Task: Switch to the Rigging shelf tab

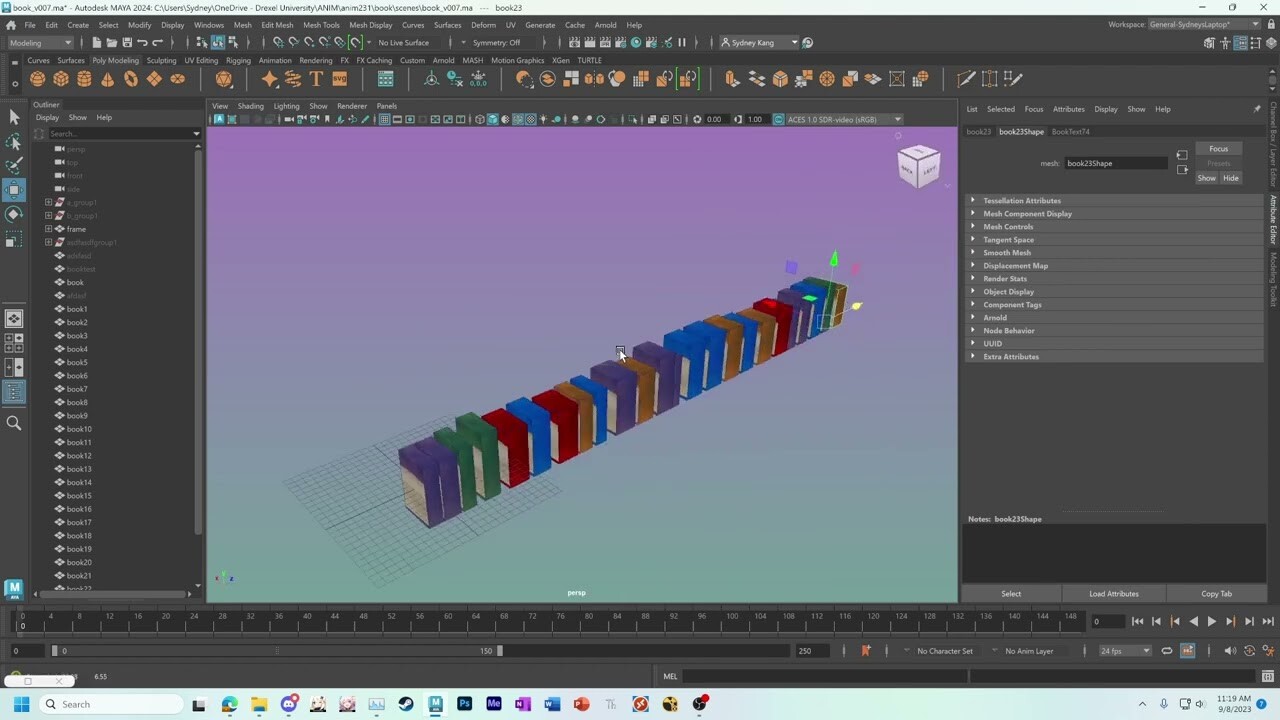Action: point(239,60)
